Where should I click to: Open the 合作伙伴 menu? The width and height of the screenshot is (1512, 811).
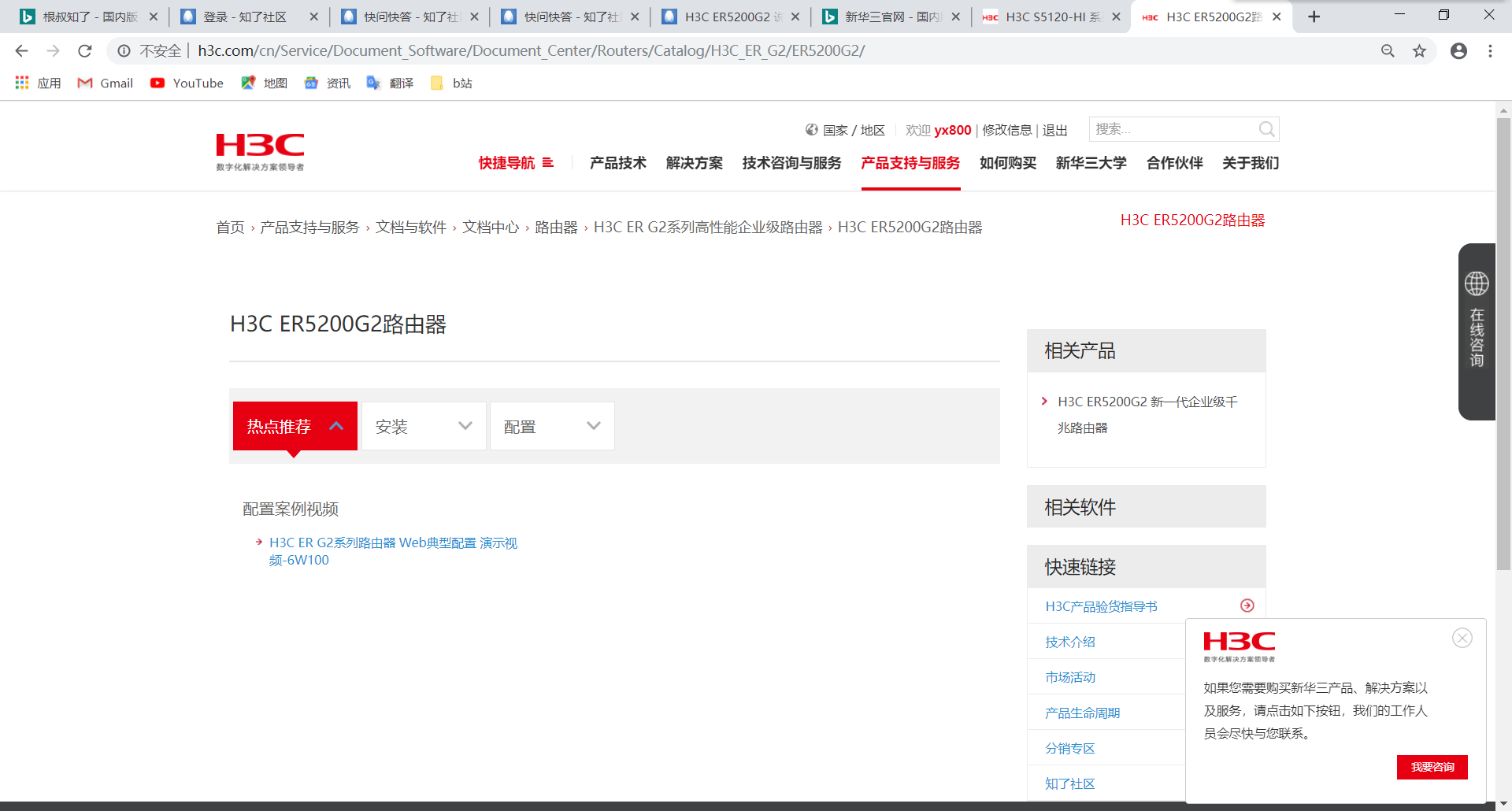coord(1175,163)
